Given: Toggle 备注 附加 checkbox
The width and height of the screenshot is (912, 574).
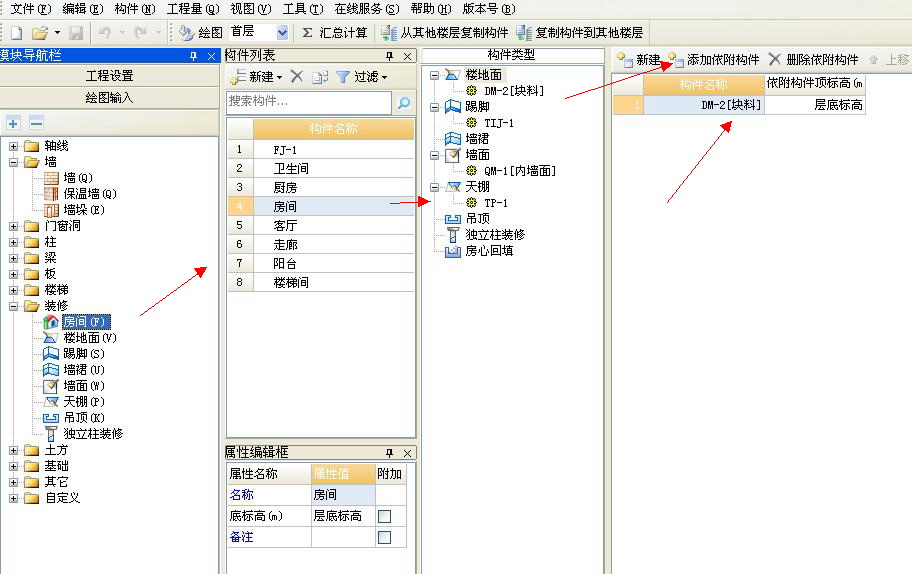Looking at the screenshot, I should pos(384,537).
